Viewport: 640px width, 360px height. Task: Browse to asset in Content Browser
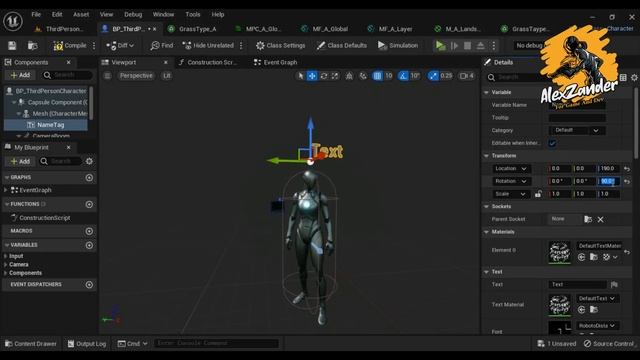point(33,45)
